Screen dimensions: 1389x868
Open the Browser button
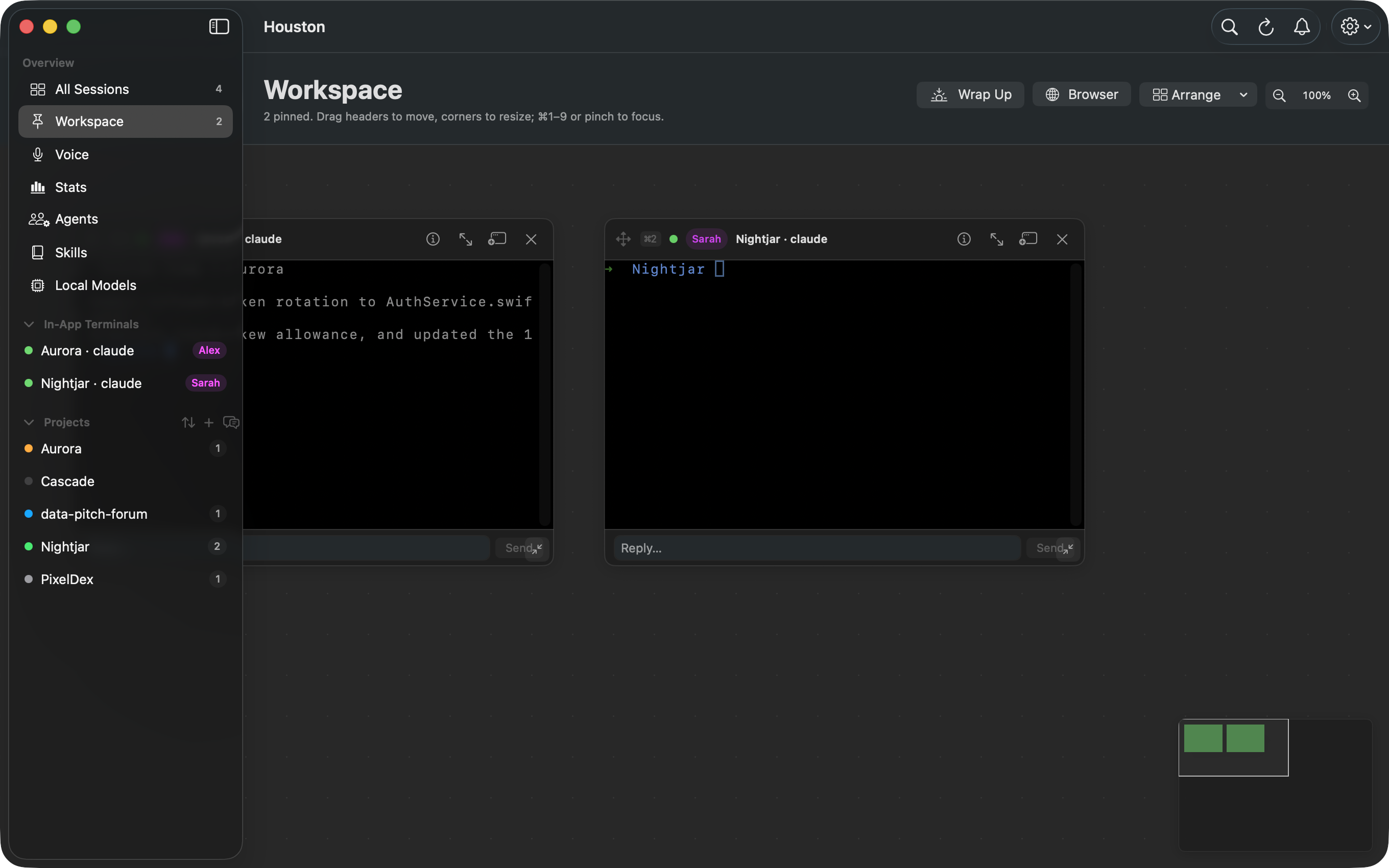[1082, 94]
